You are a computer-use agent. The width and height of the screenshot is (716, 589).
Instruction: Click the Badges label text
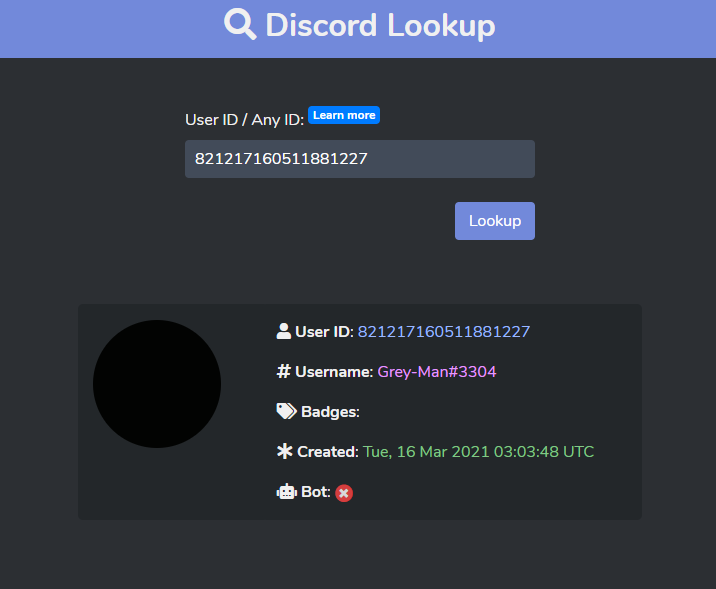[330, 412]
